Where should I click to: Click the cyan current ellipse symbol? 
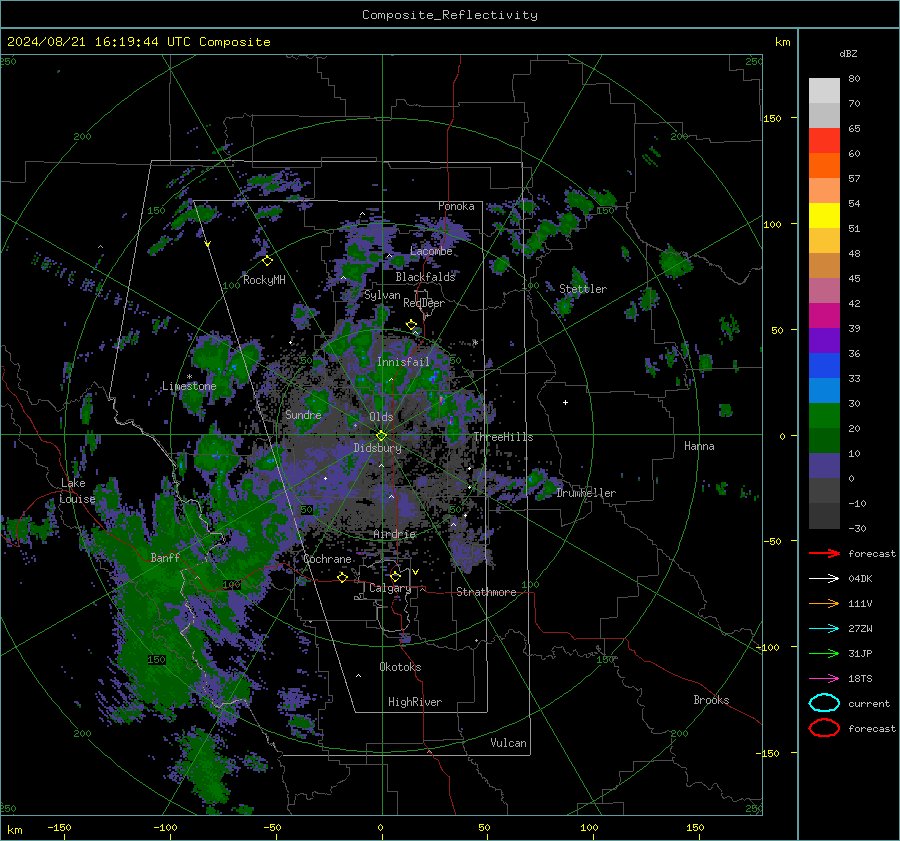(824, 703)
